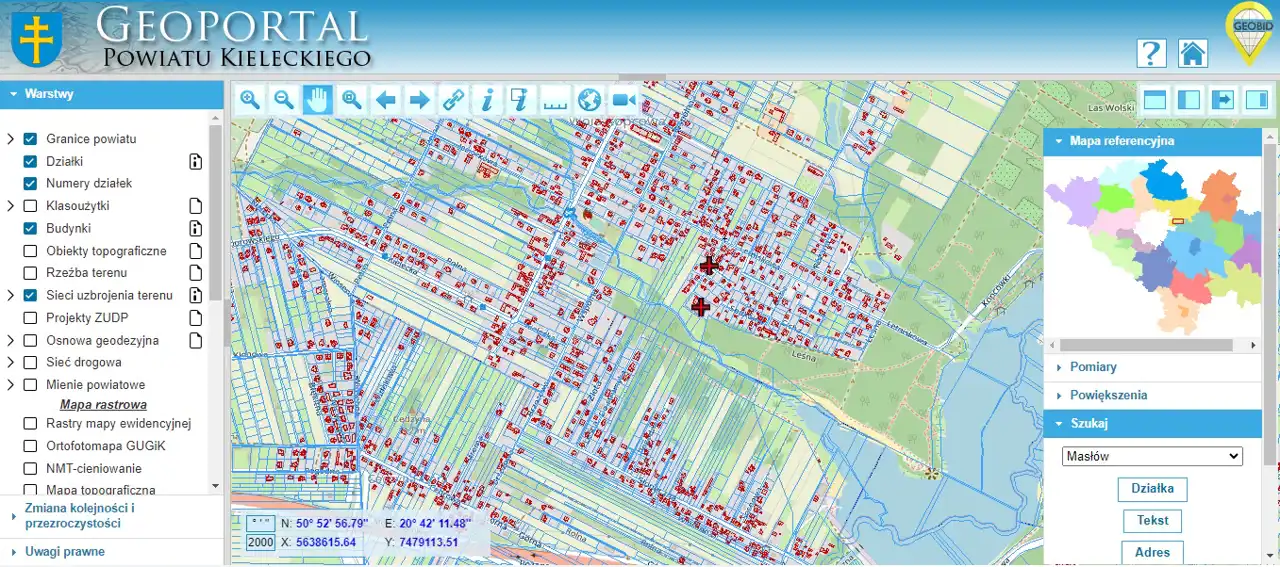Enable the Klasoużytki layer checkbox
This screenshot has width=1280, height=567.
tap(30, 206)
